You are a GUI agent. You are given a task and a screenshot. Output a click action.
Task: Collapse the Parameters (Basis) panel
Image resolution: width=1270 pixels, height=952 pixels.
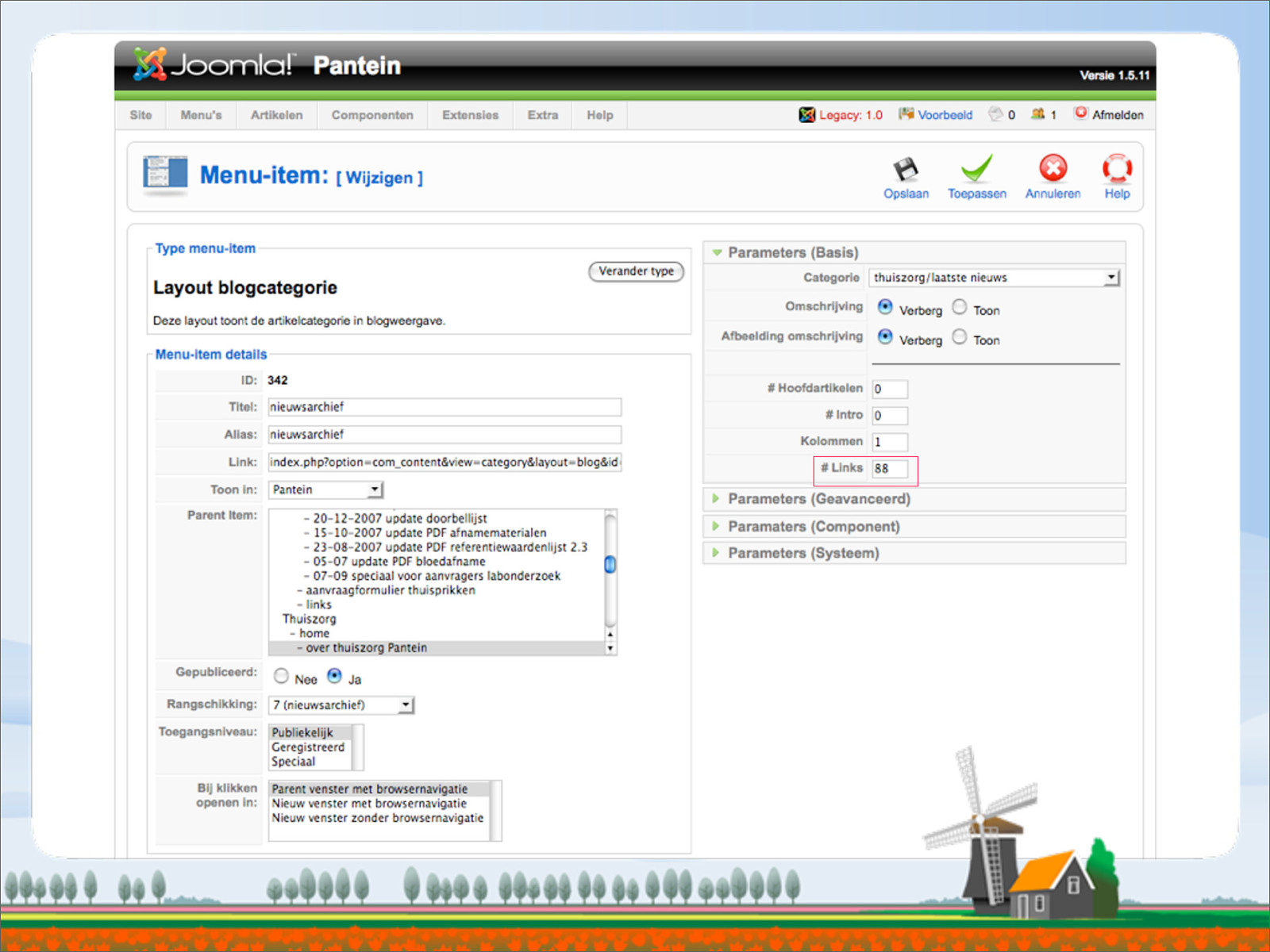[x=914, y=252]
